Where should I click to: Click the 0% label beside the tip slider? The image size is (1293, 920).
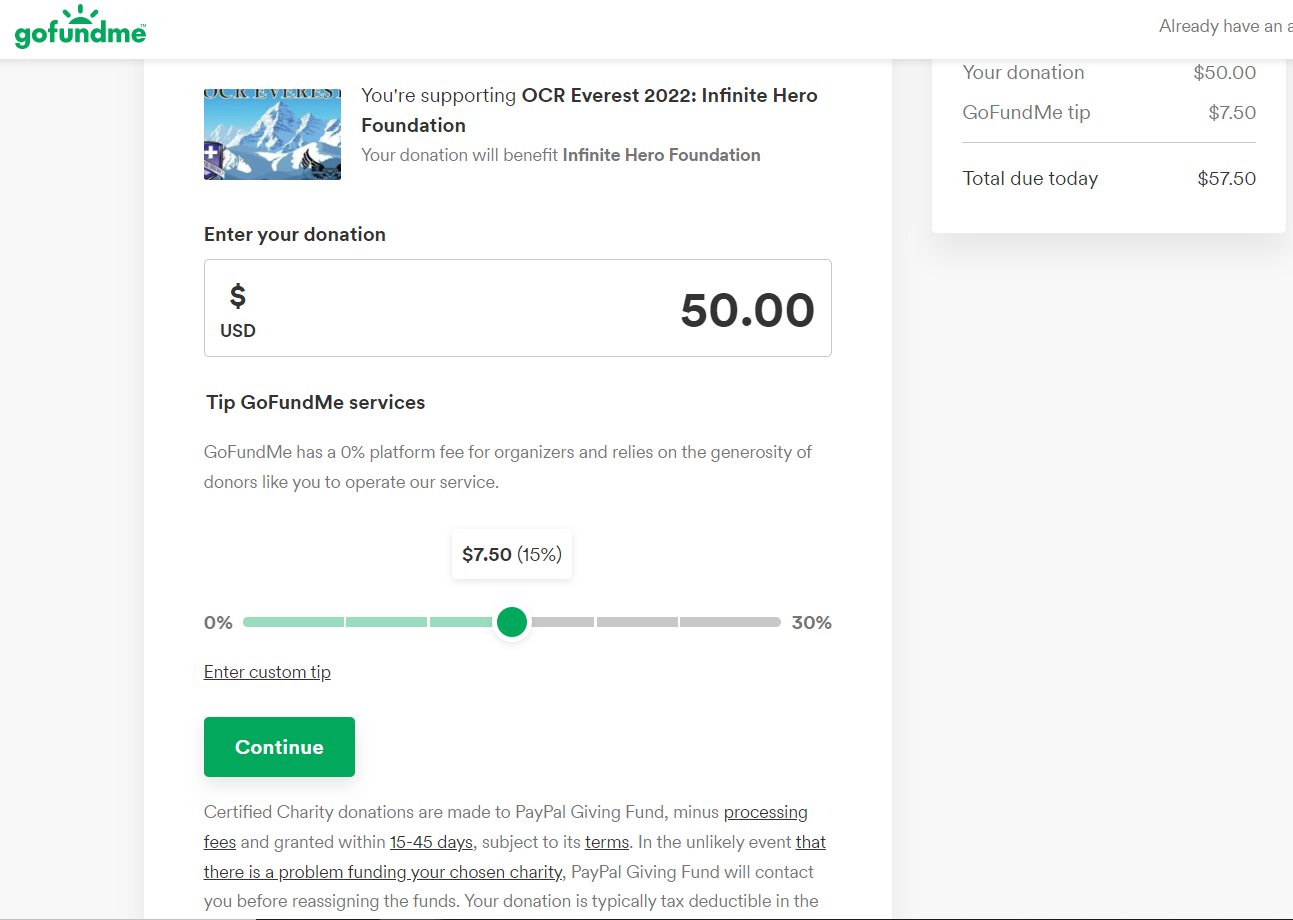(x=218, y=621)
